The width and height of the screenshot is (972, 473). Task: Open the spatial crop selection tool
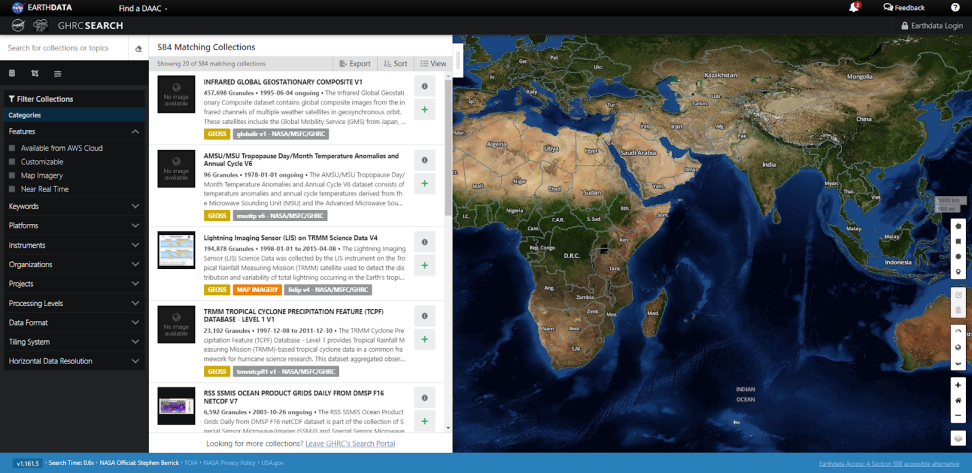35,73
